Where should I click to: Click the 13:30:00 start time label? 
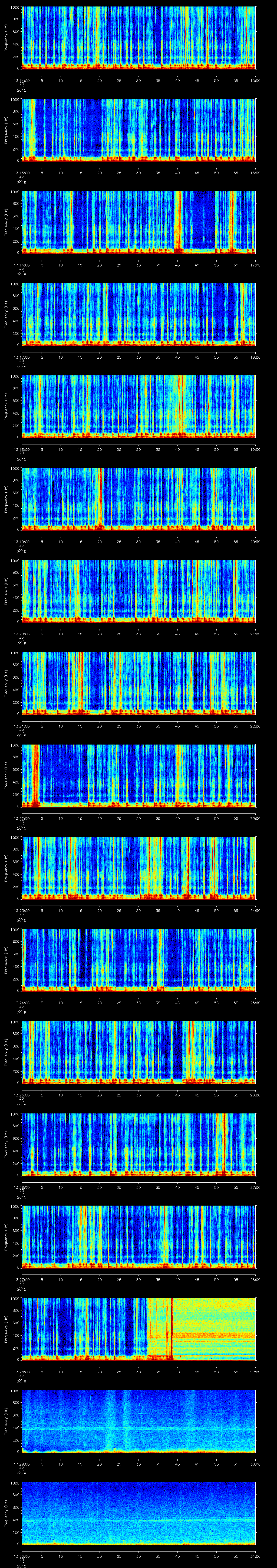(21, 1556)
